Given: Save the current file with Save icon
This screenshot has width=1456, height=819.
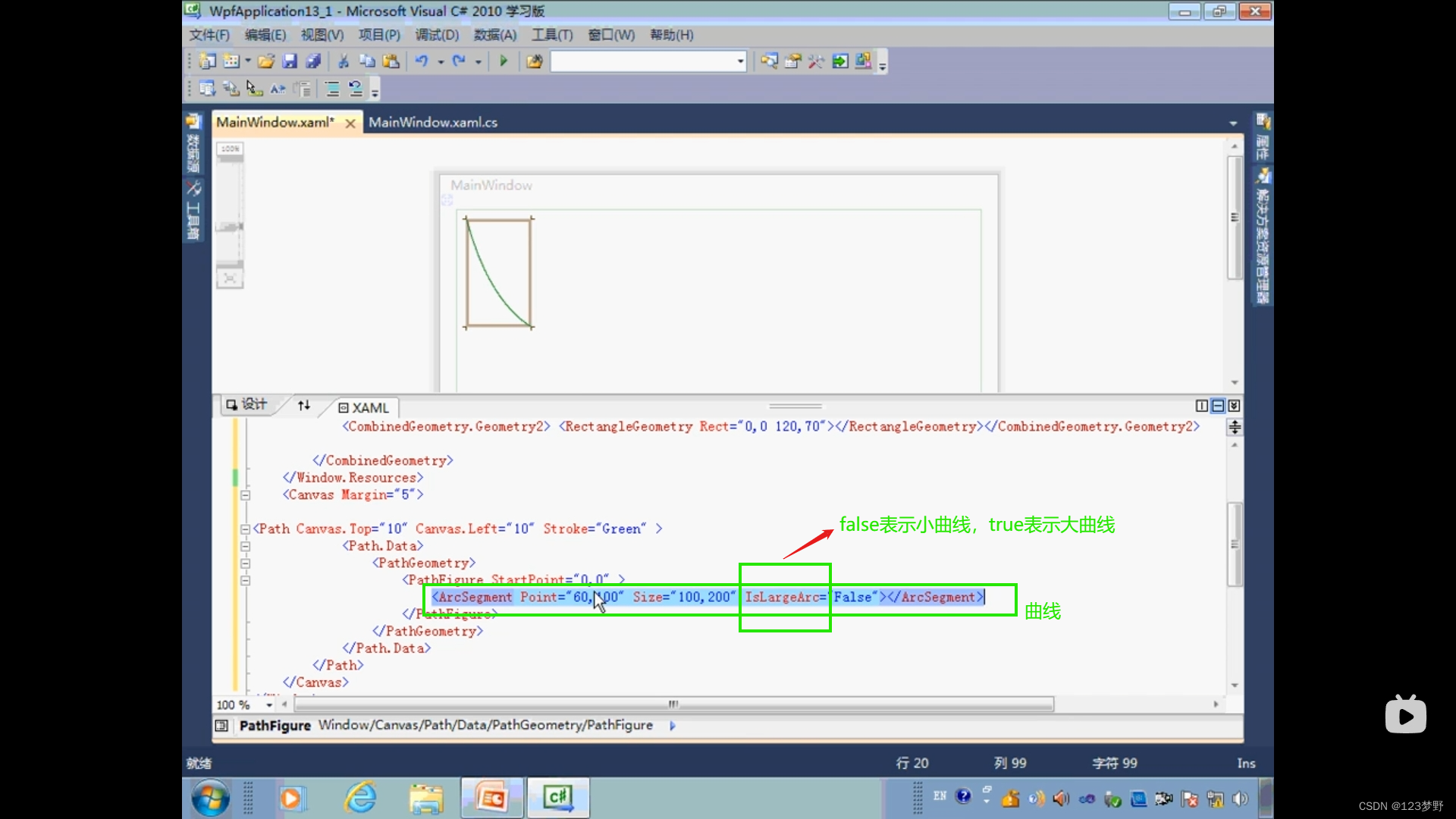Looking at the screenshot, I should pos(290,61).
